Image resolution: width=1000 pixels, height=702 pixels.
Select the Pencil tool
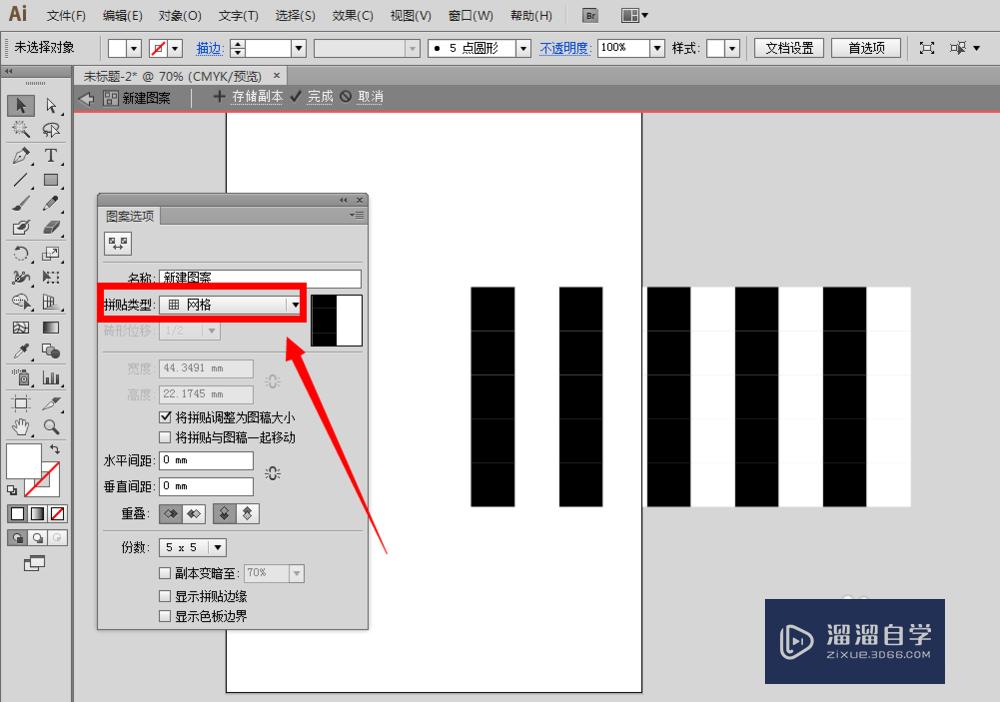51,204
